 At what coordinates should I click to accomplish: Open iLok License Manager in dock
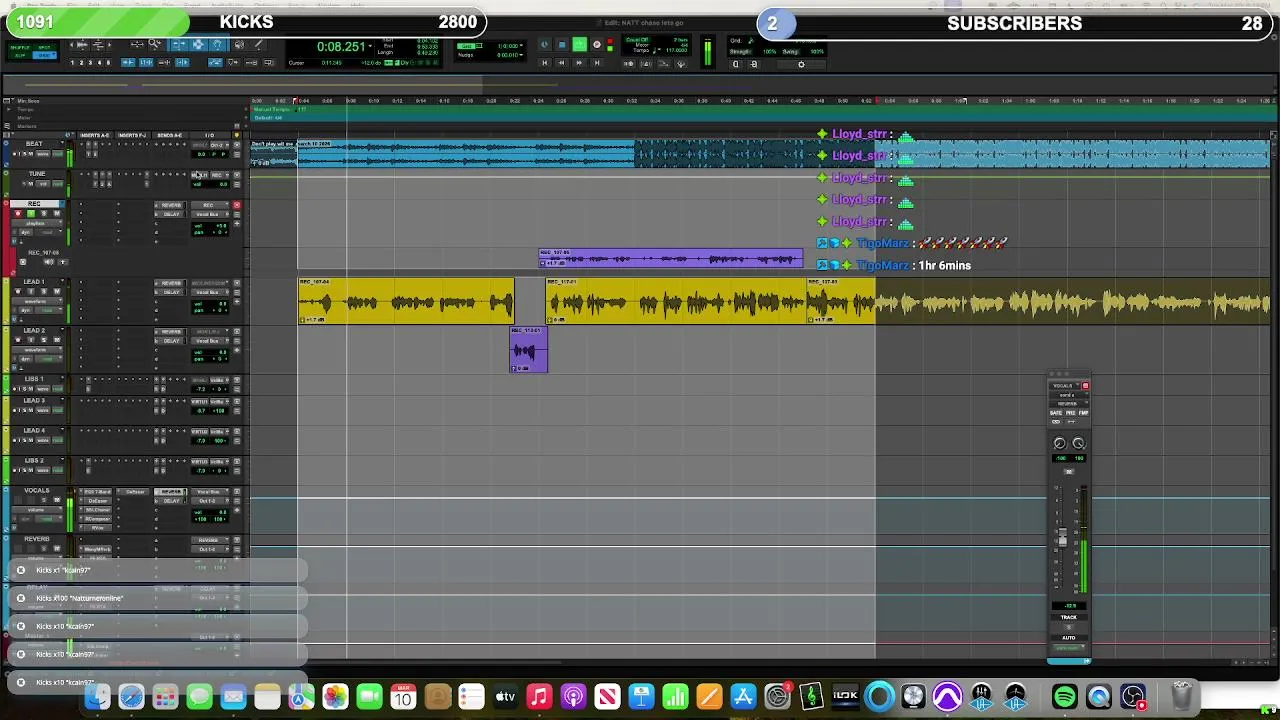click(845, 696)
